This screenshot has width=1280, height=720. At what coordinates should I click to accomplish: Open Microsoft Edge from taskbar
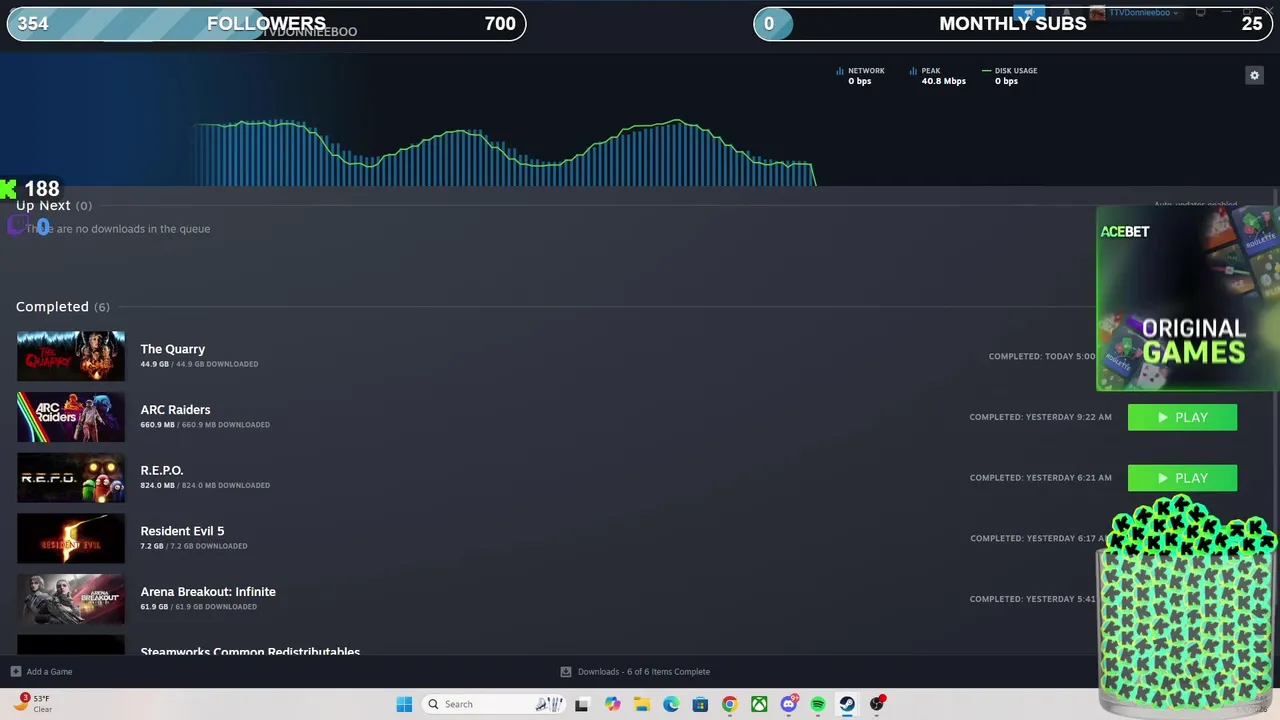point(671,704)
